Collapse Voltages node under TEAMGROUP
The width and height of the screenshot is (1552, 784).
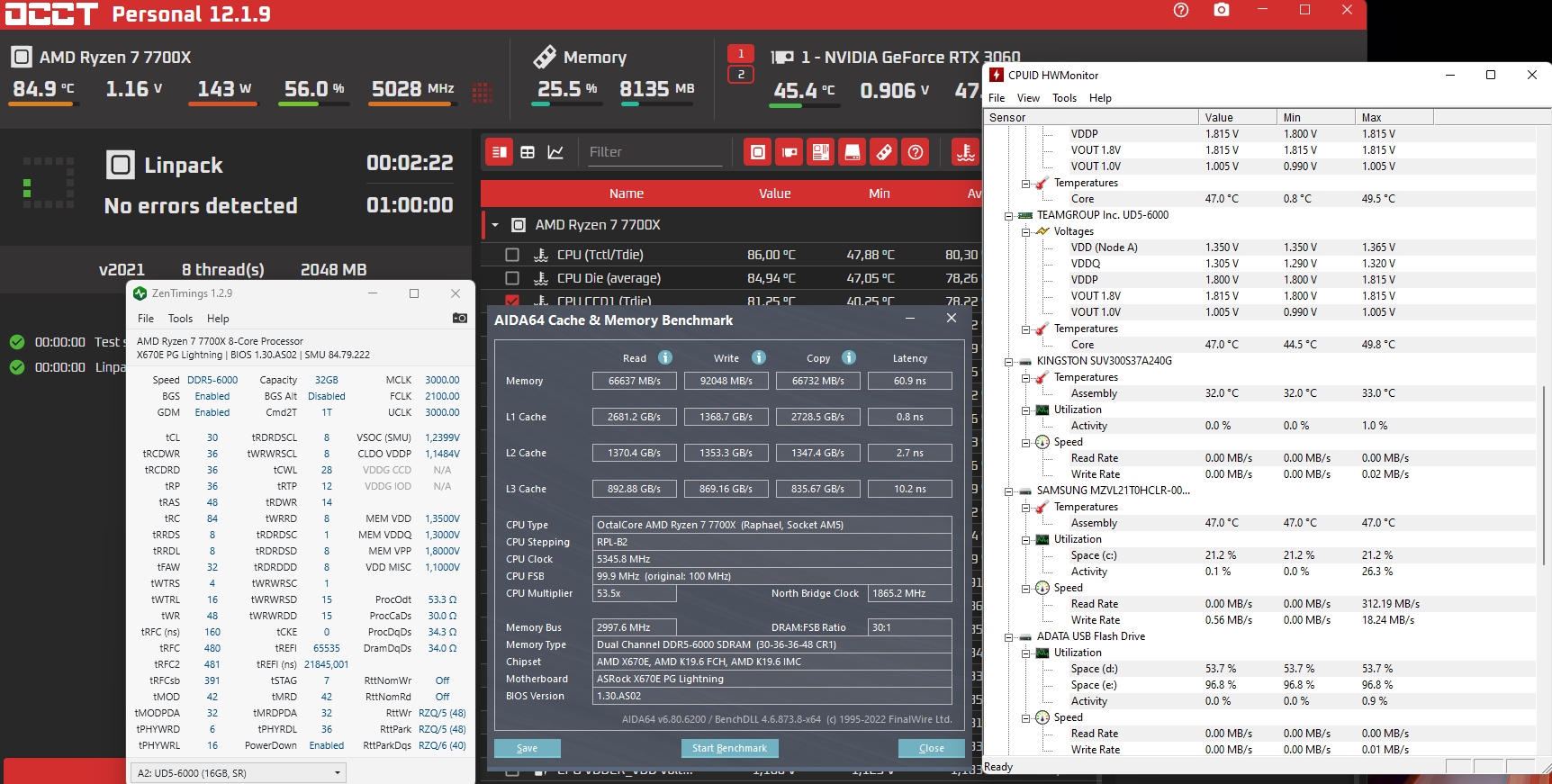[1025, 232]
